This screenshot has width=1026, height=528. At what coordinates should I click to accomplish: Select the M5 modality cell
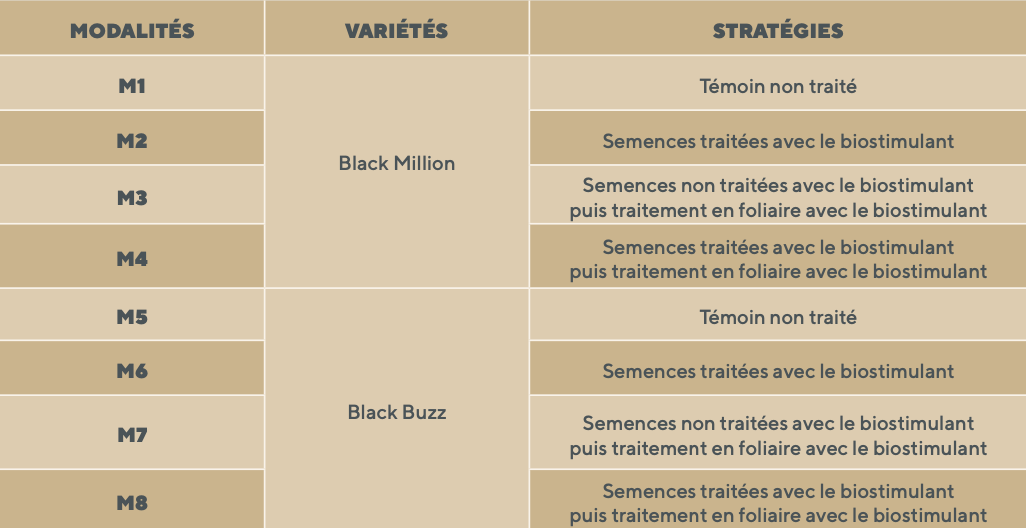click(x=132, y=317)
